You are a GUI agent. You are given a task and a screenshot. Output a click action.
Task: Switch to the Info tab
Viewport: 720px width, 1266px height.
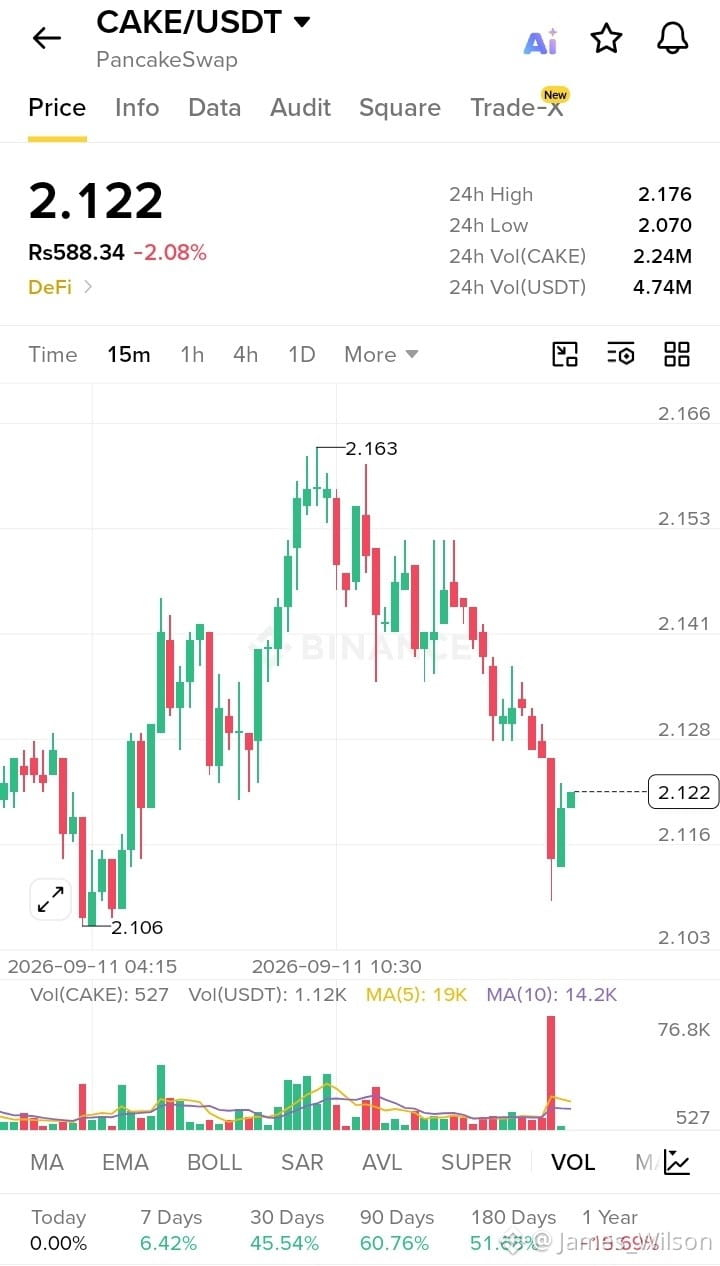click(x=137, y=108)
